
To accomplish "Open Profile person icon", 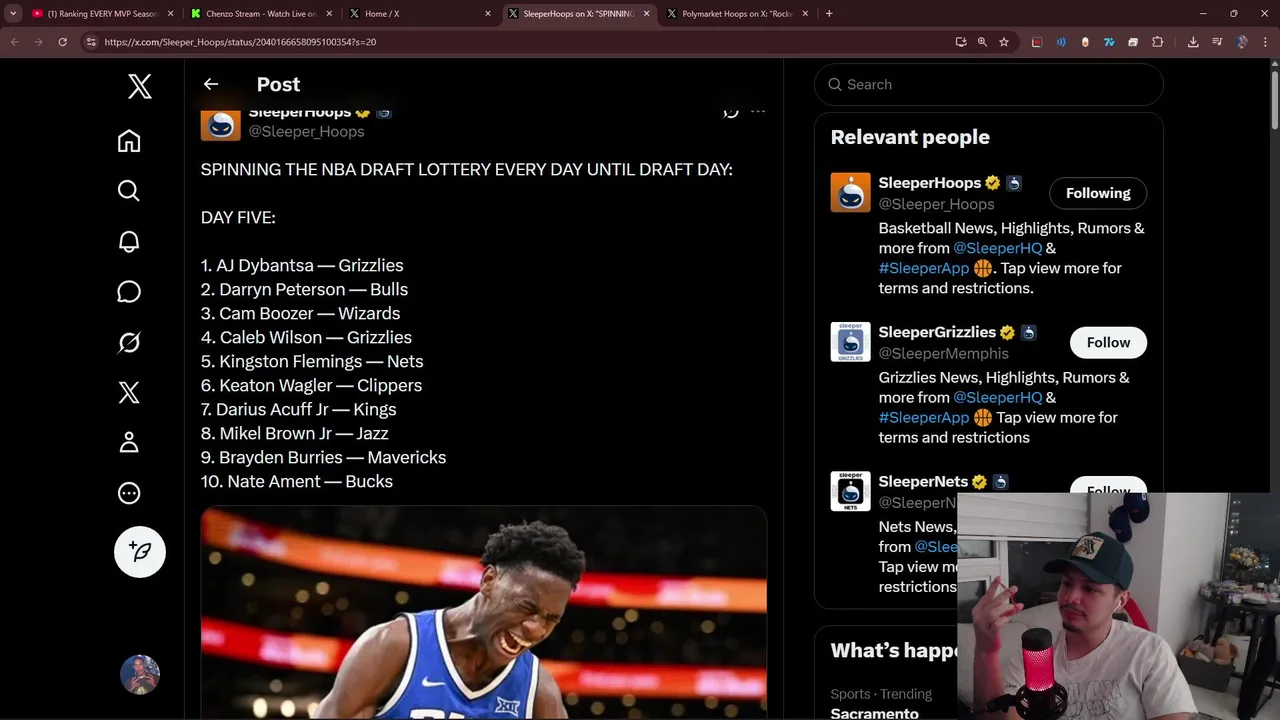I will tap(129, 442).
